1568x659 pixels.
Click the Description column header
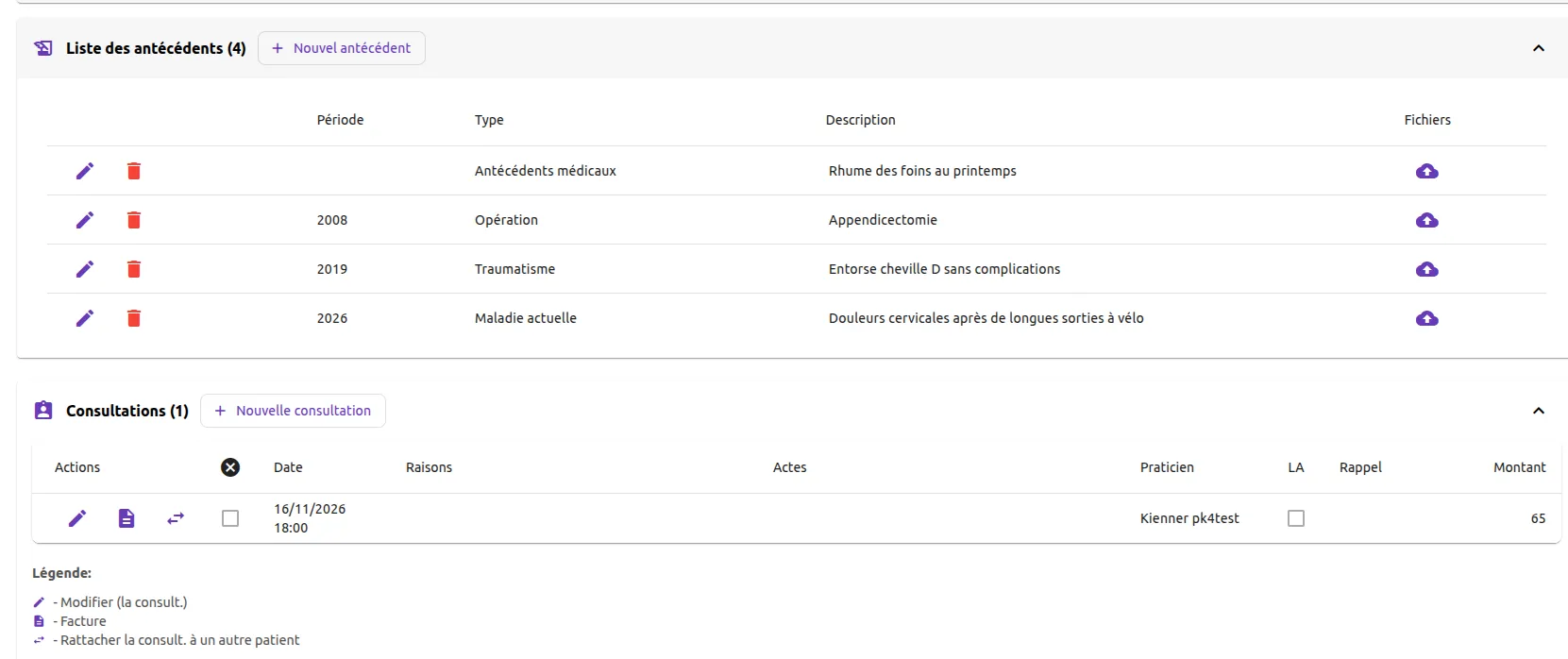tap(861, 120)
